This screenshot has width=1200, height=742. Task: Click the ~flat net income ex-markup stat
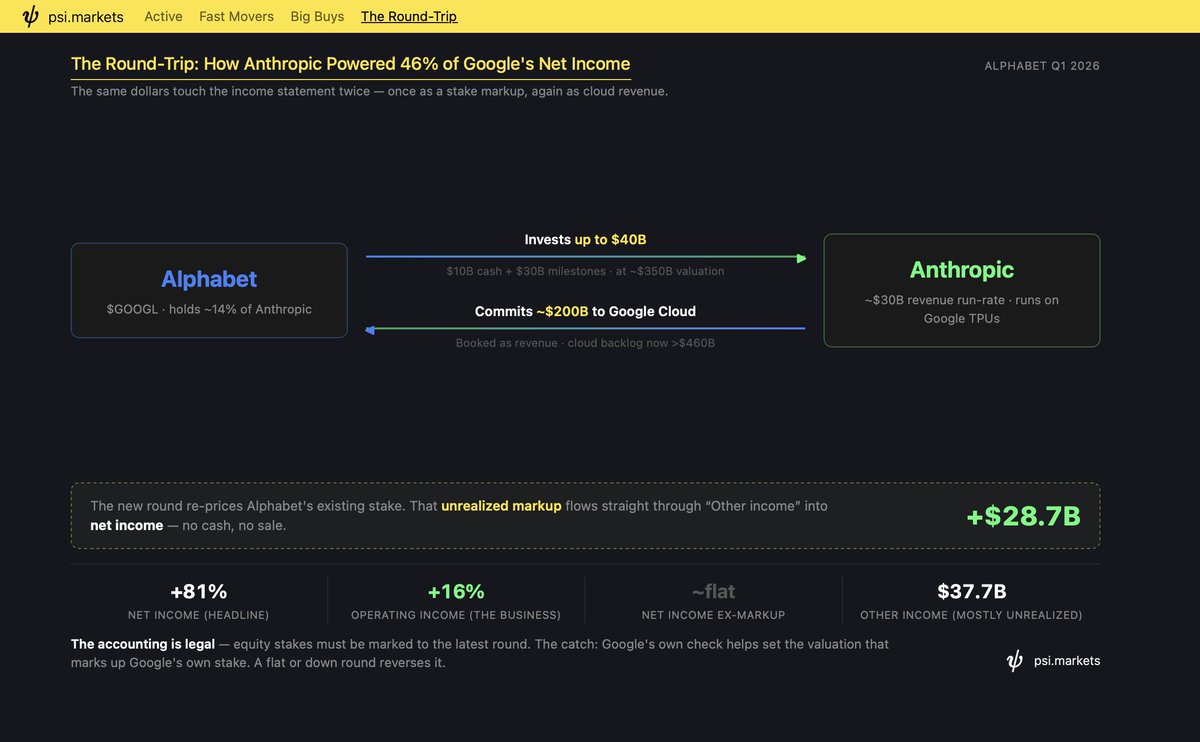click(713, 591)
